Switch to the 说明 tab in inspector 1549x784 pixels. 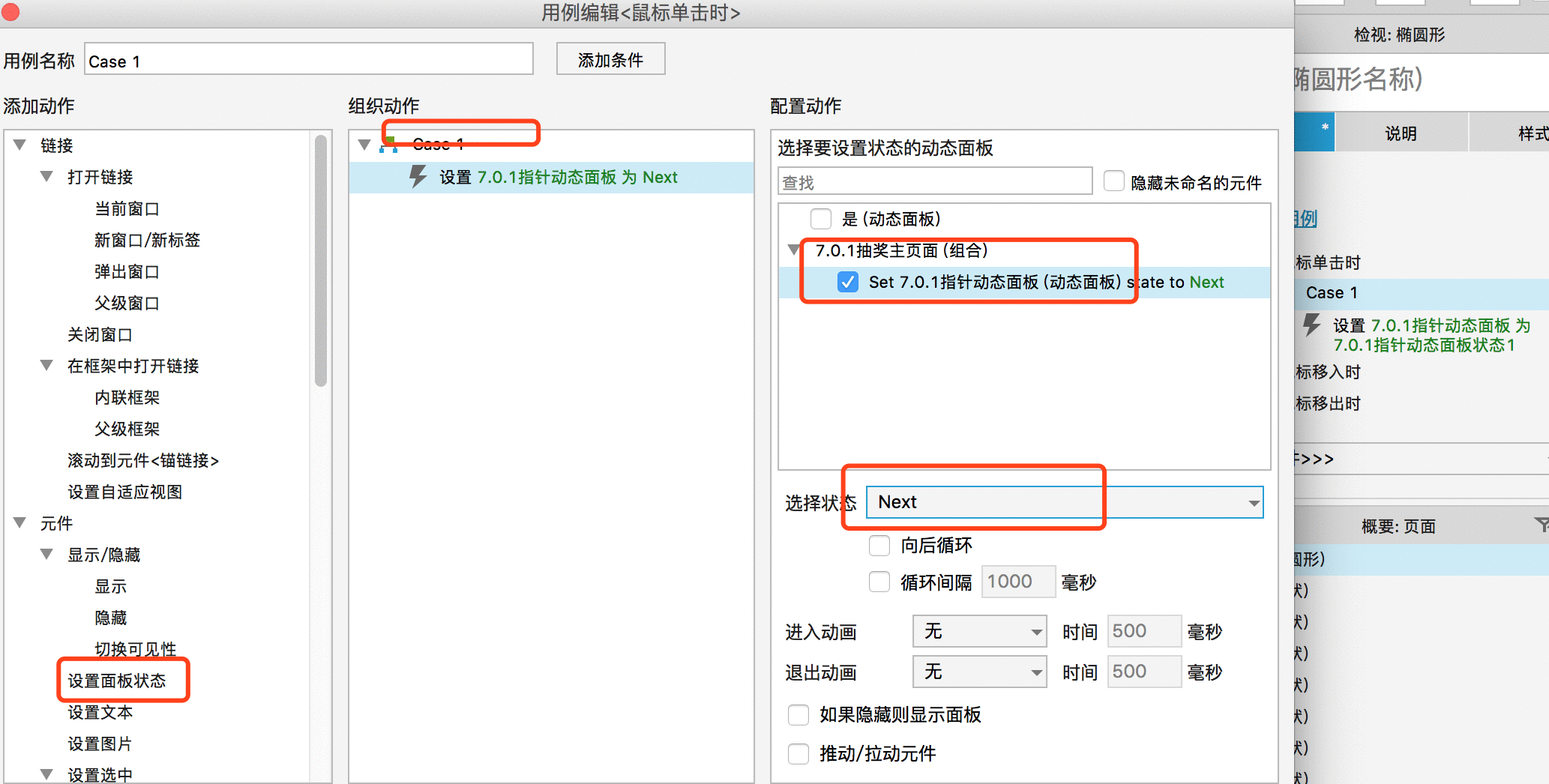(x=1401, y=133)
